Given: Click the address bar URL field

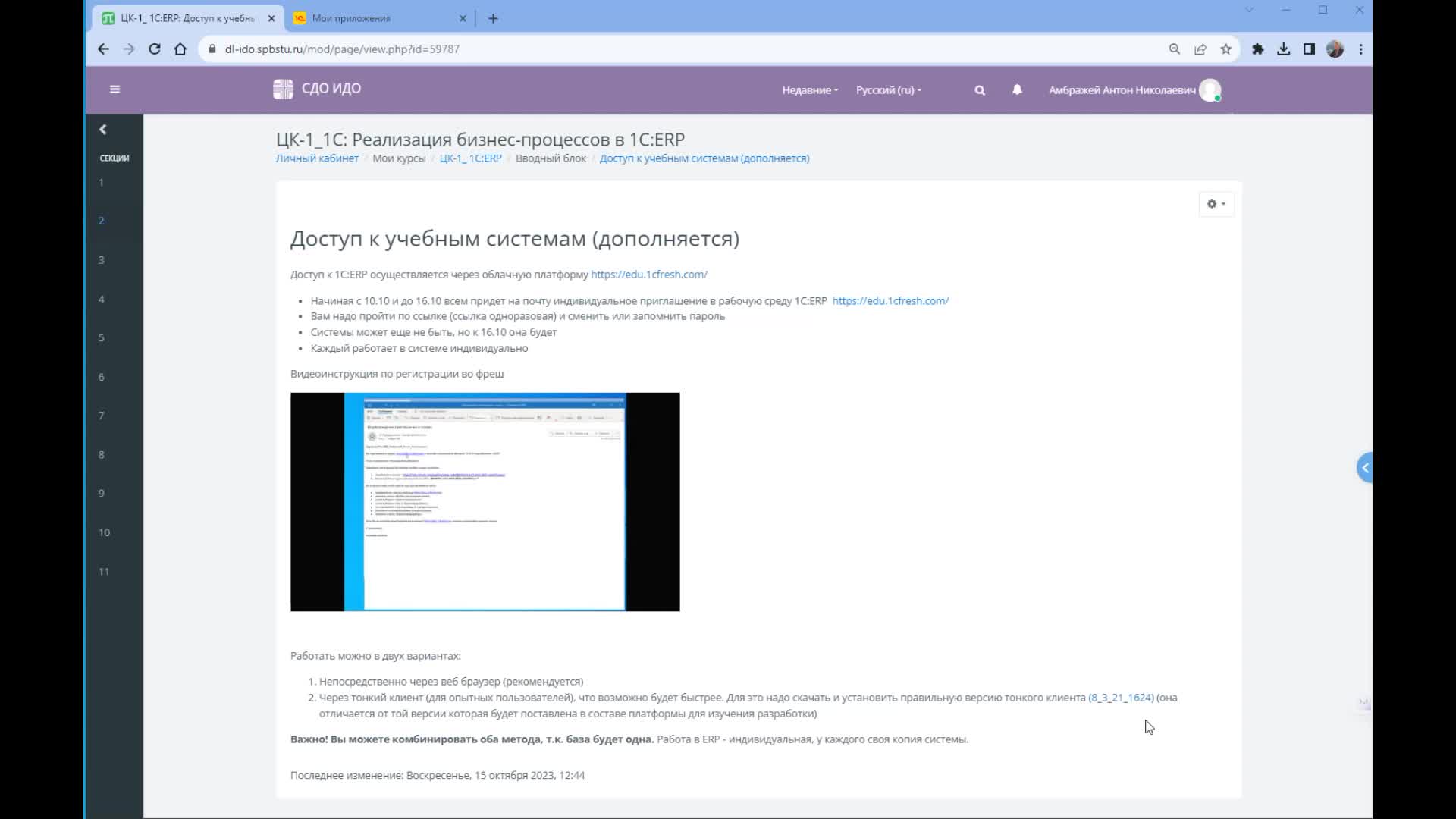Looking at the screenshot, I should click(682, 49).
